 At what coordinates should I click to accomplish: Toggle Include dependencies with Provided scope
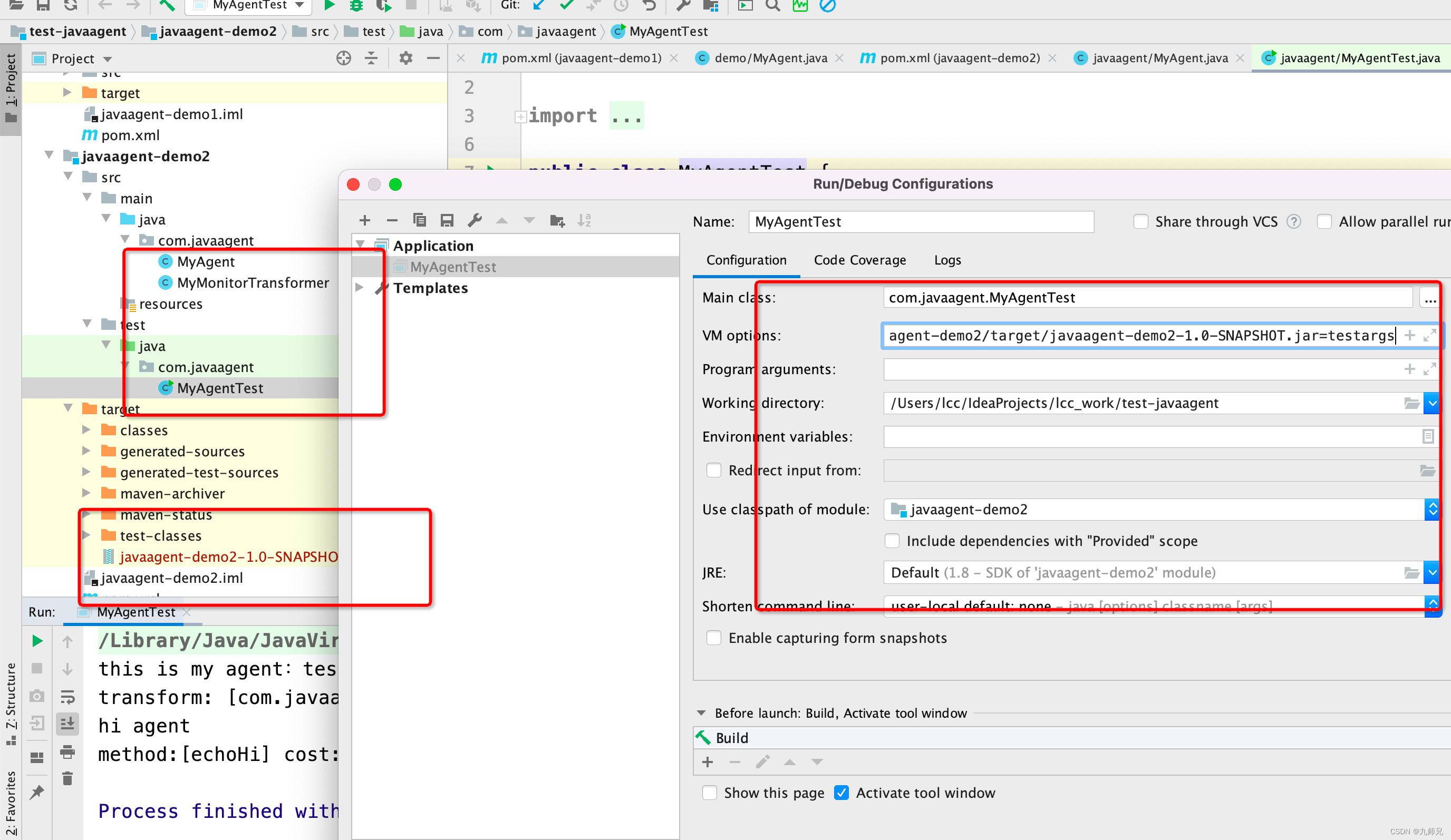click(892, 541)
